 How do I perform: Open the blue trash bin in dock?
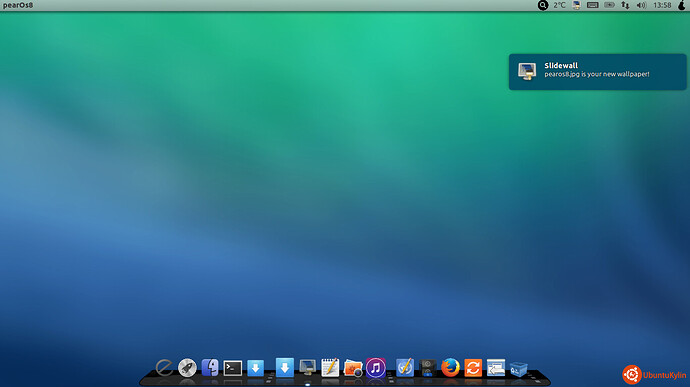point(518,369)
